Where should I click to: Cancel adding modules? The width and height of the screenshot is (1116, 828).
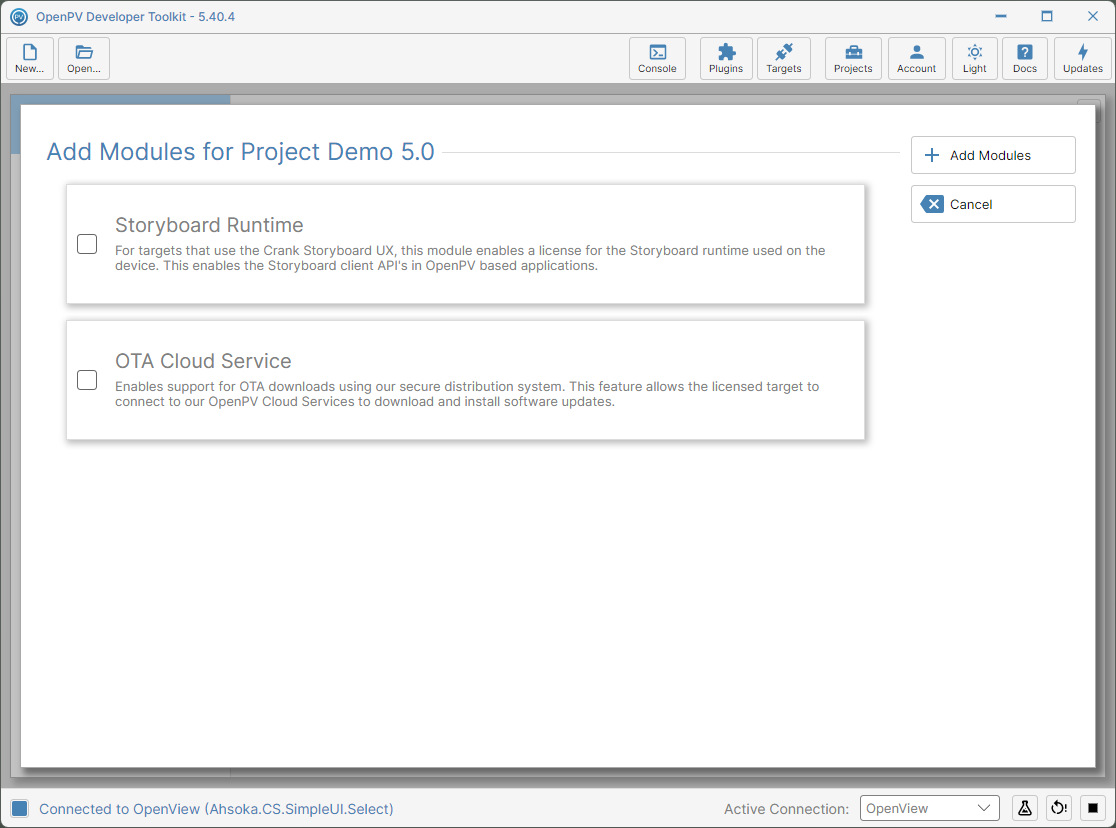(x=993, y=204)
